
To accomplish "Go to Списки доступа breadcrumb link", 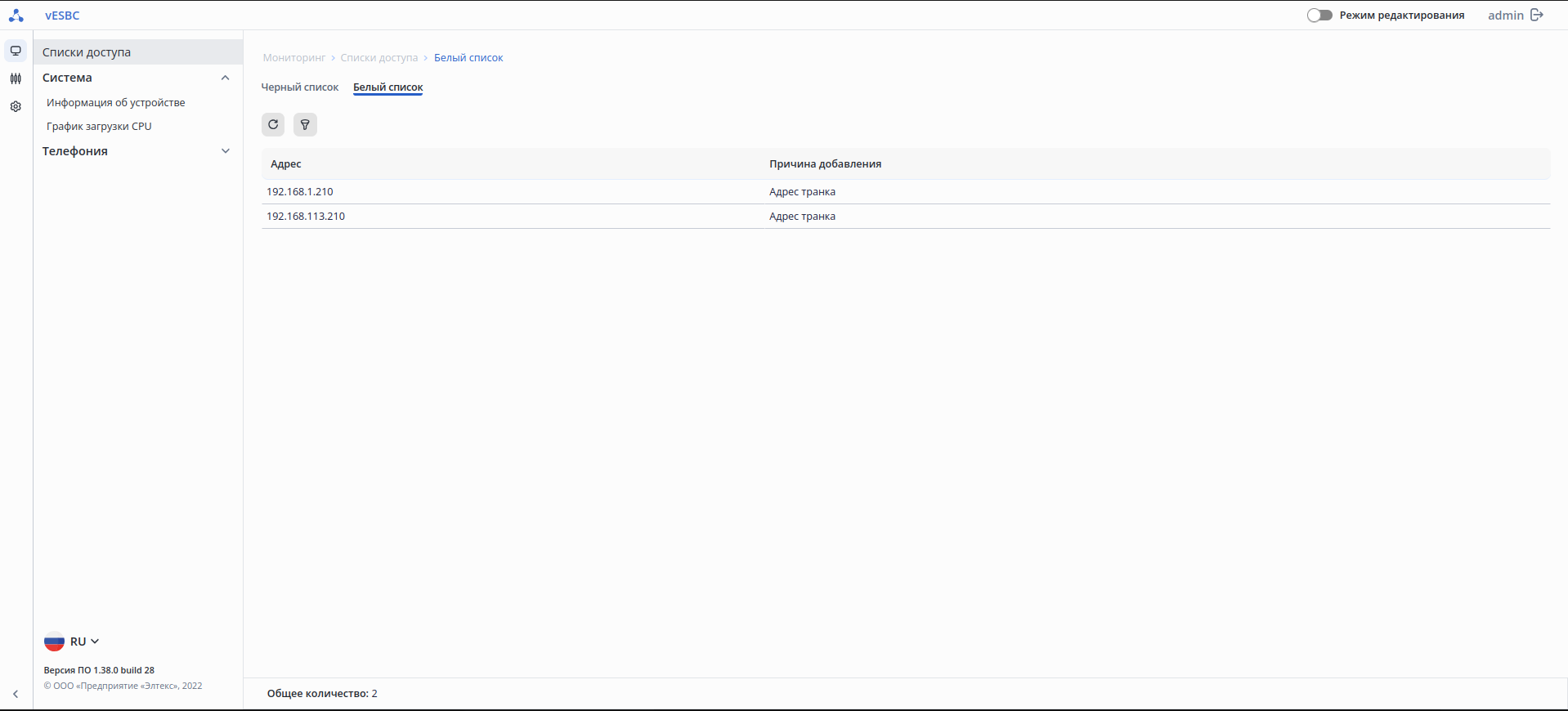I will tap(379, 57).
